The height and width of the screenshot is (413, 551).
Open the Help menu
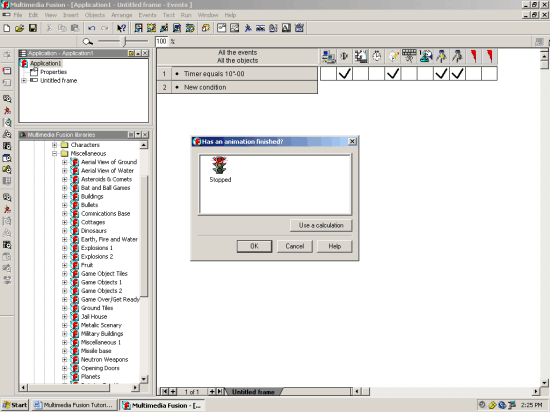pyautogui.click(x=230, y=15)
